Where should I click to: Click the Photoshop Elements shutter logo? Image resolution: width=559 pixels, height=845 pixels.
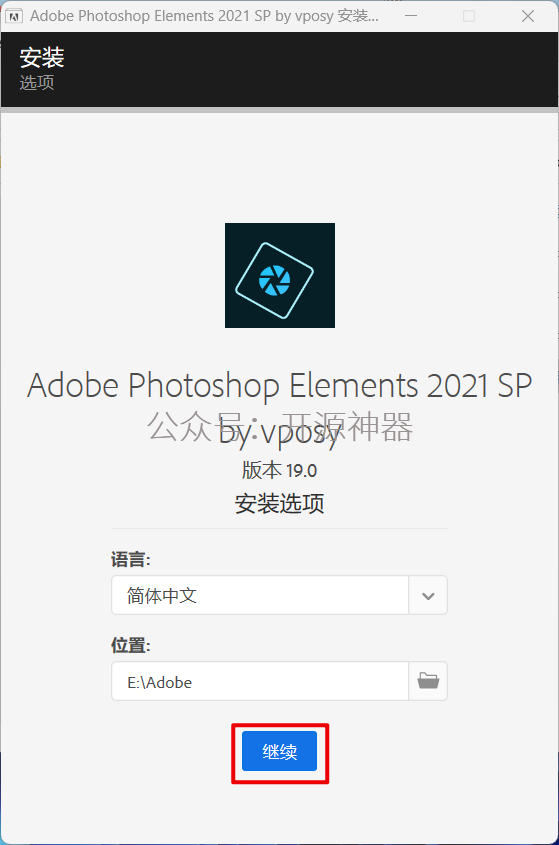[280, 275]
